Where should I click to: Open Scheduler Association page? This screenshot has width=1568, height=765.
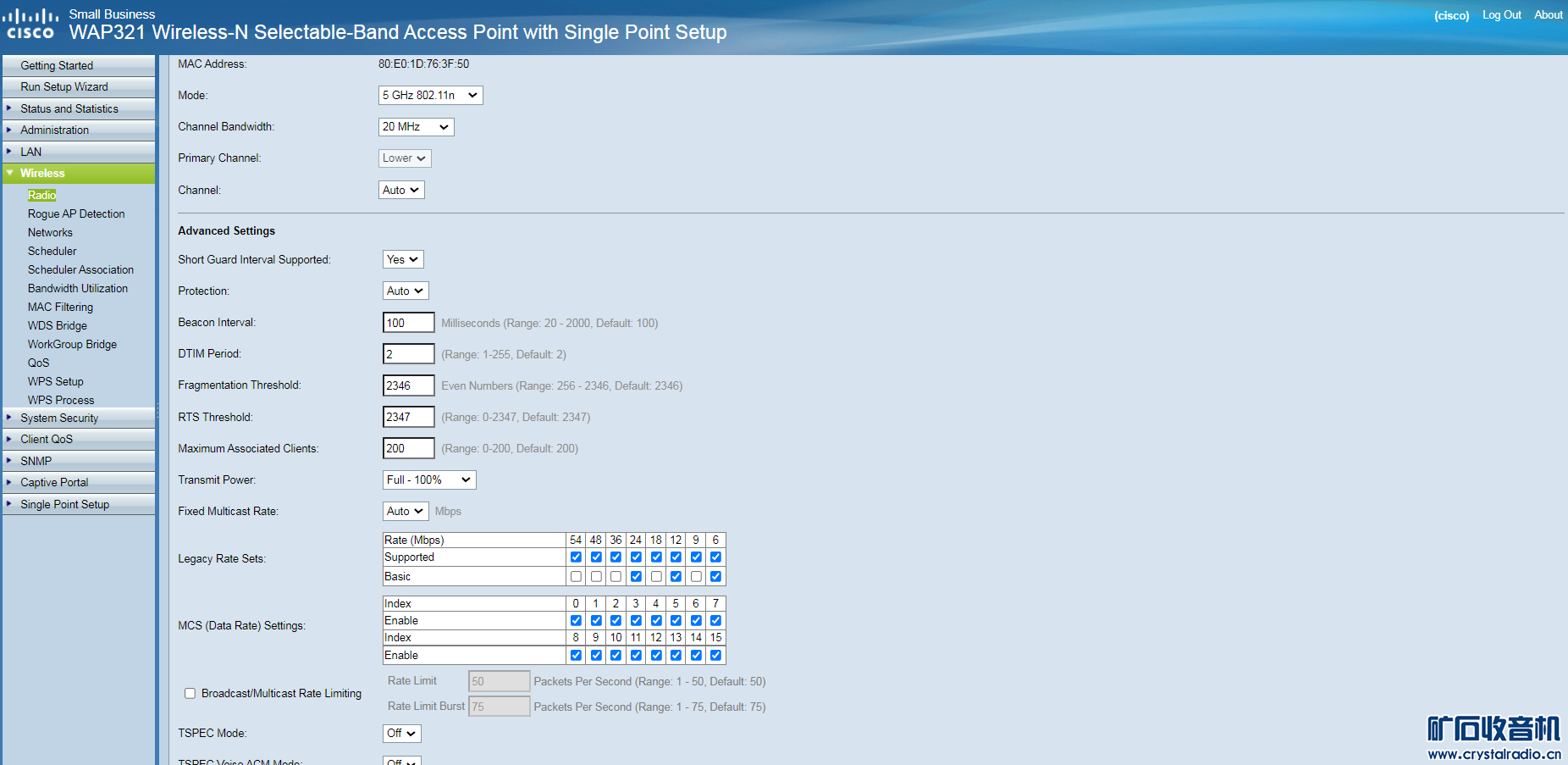[80, 269]
